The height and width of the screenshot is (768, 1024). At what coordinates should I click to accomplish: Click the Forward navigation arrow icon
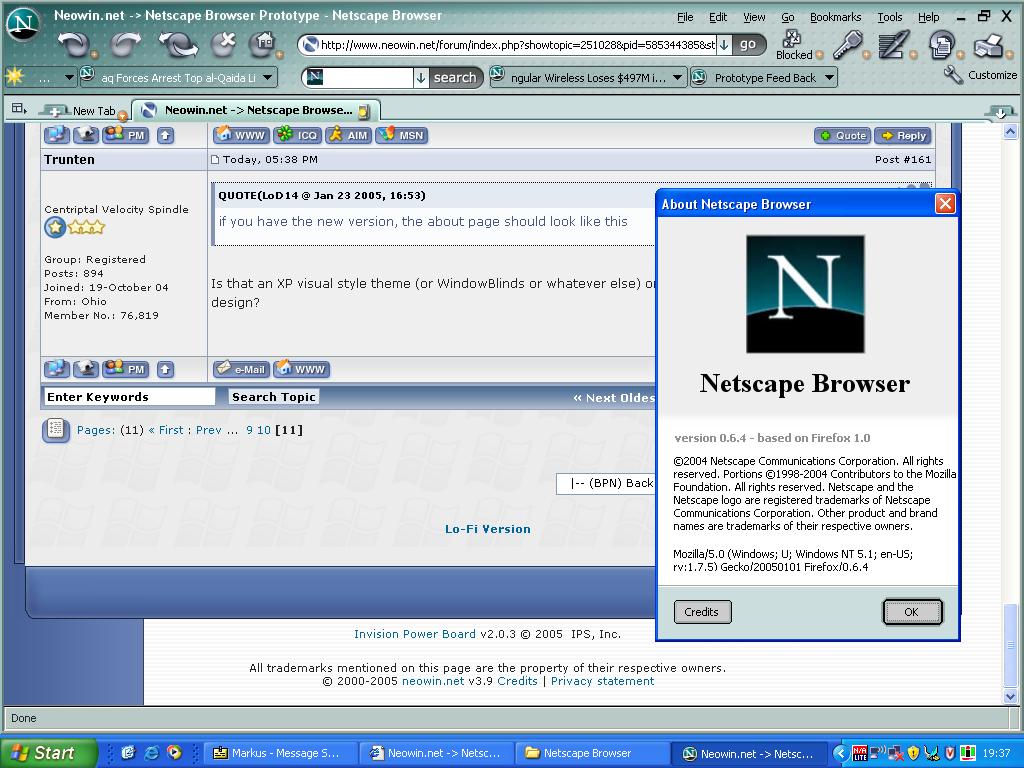click(126, 44)
